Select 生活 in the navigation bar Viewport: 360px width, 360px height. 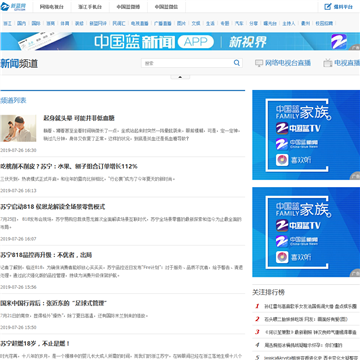pyautogui.click(x=210, y=24)
